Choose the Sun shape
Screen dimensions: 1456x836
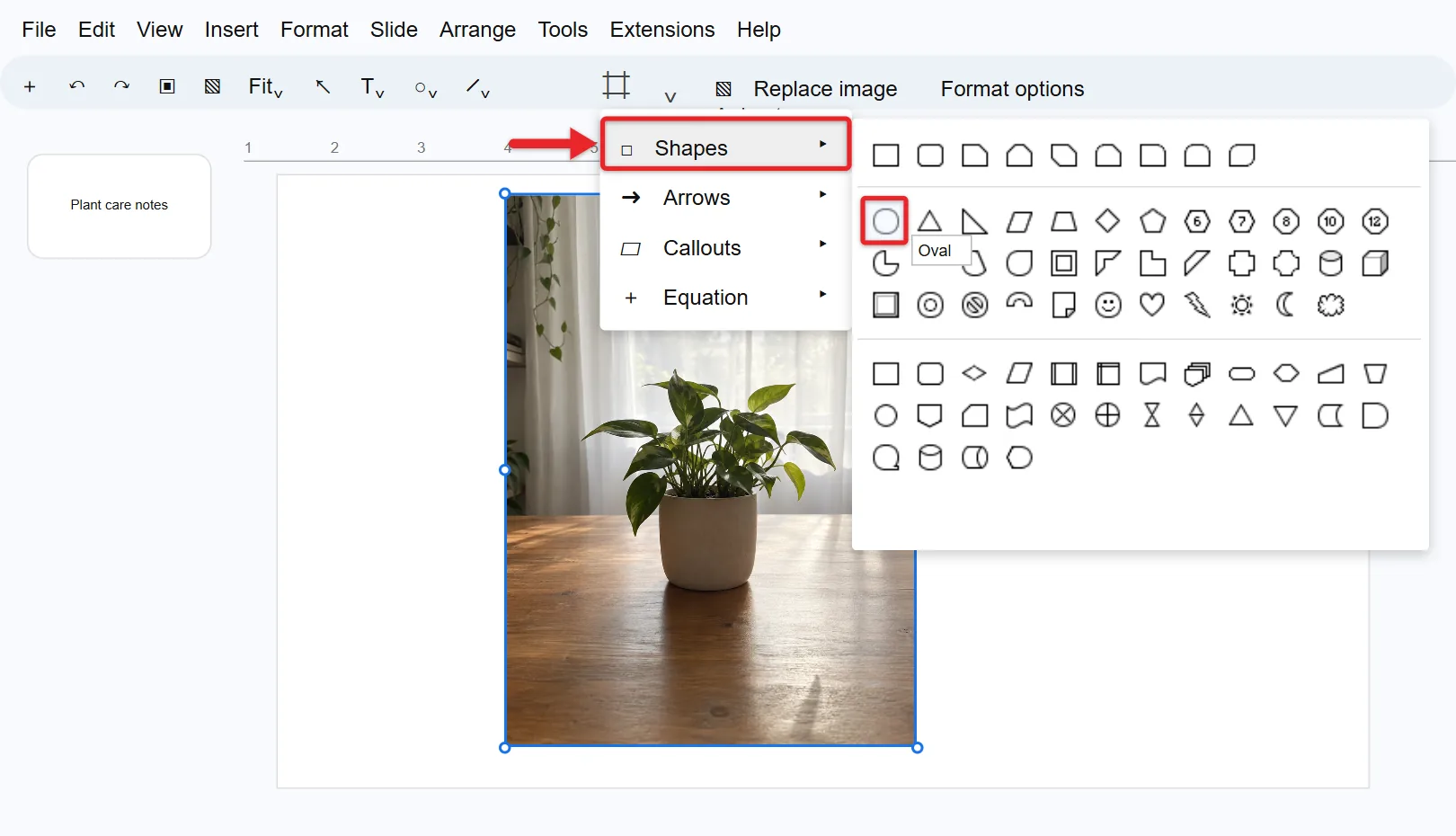coord(1241,305)
